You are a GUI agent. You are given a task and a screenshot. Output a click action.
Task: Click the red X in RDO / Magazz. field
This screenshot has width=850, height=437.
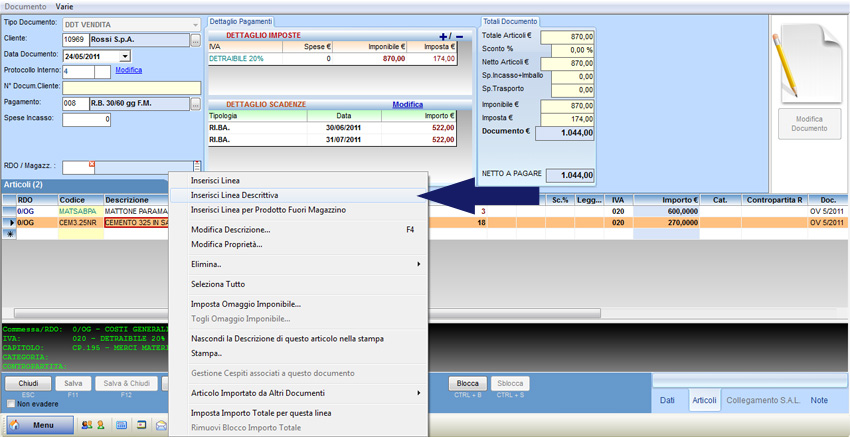pos(92,164)
